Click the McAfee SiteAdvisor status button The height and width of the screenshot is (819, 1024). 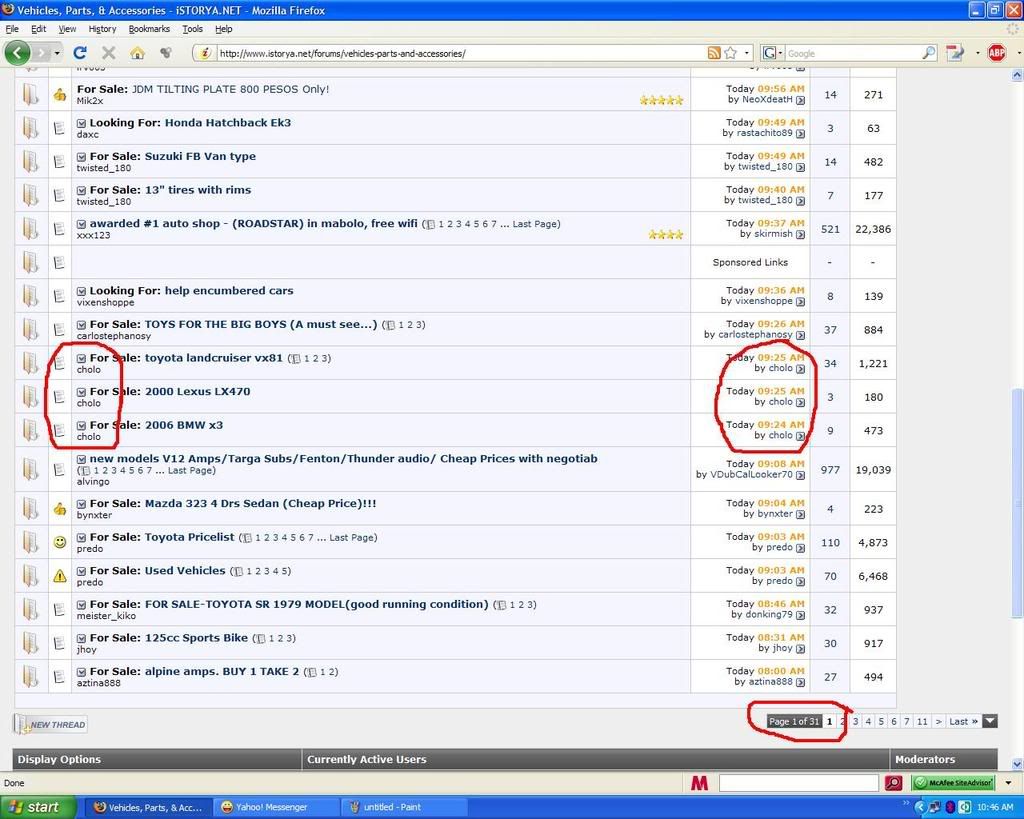[953, 782]
